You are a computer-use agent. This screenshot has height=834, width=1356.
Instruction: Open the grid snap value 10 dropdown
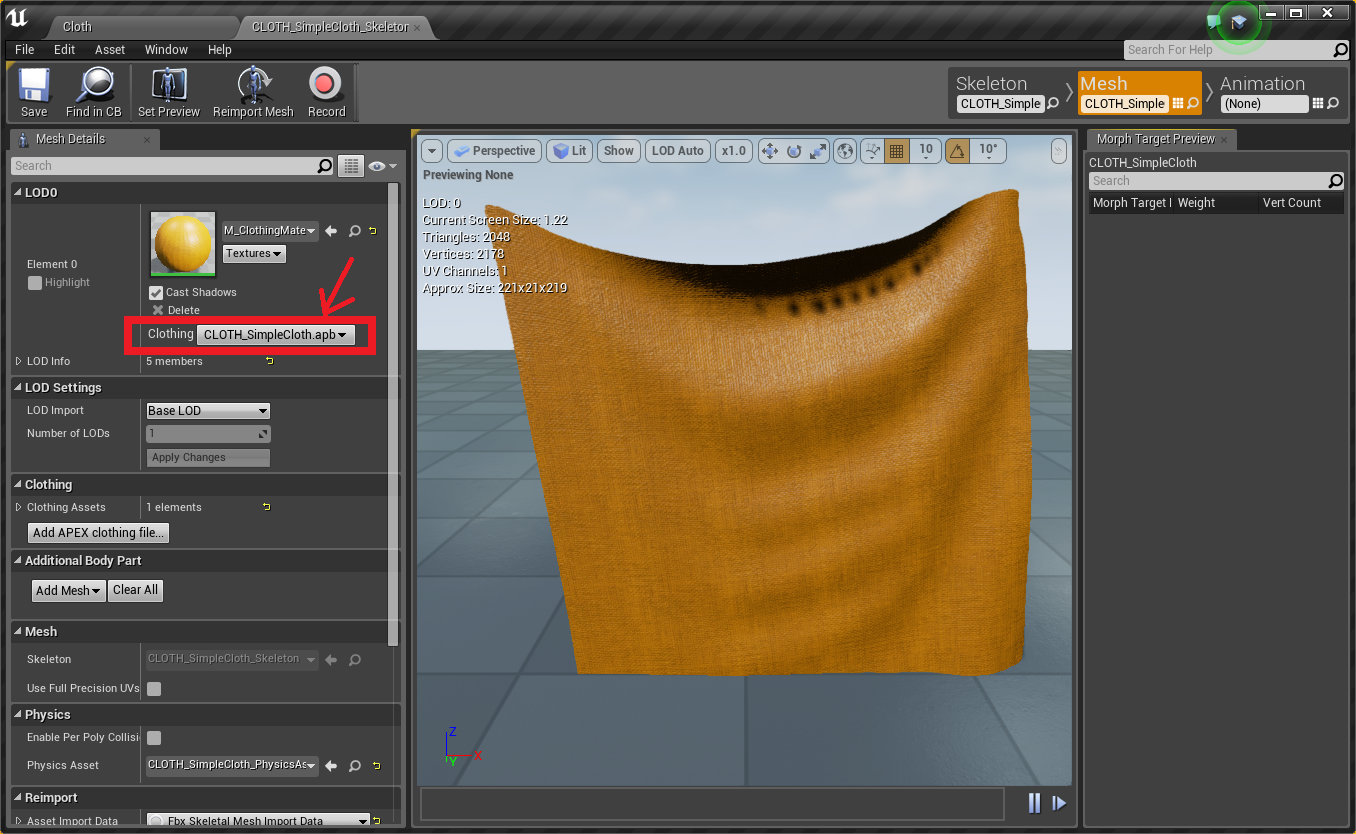tap(926, 151)
